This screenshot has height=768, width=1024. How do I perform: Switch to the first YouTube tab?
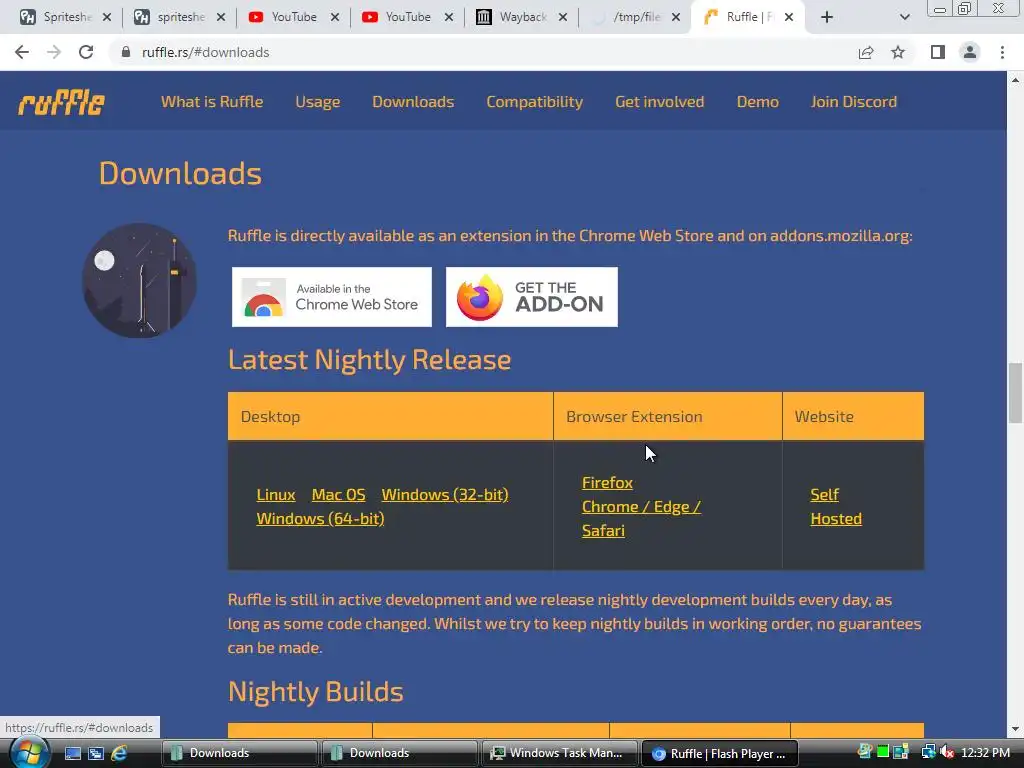285,17
